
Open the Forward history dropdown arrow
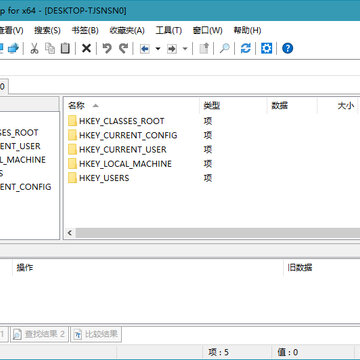pos(185,49)
